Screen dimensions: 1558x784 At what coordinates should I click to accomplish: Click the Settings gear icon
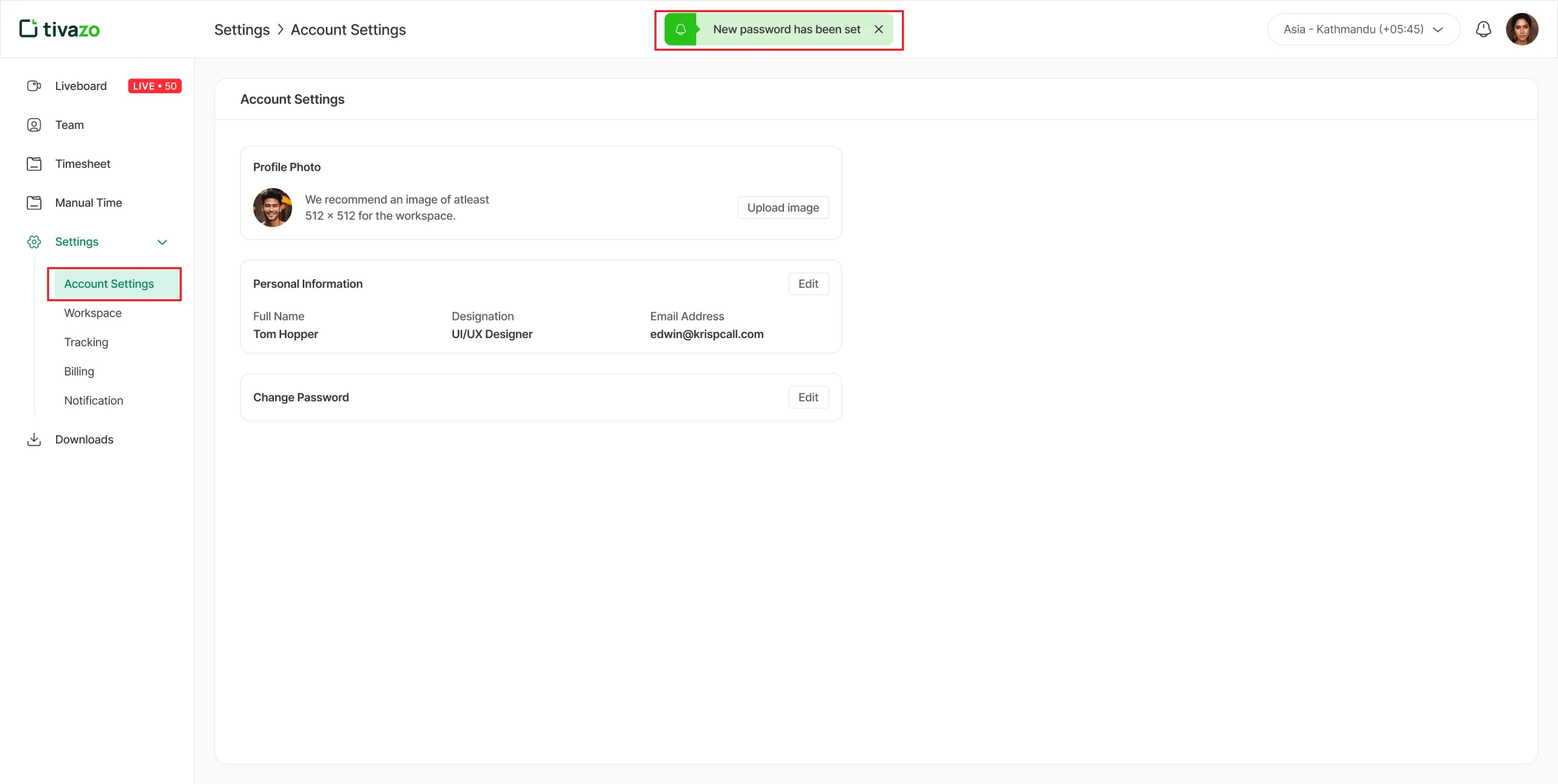34,241
